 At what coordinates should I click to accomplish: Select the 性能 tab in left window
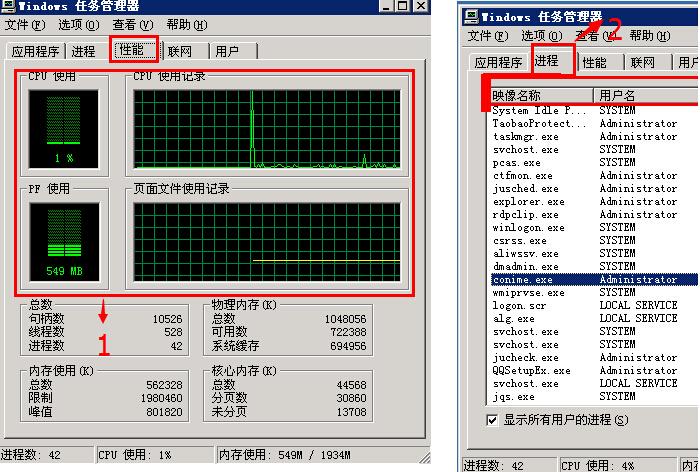click(x=133, y=49)
